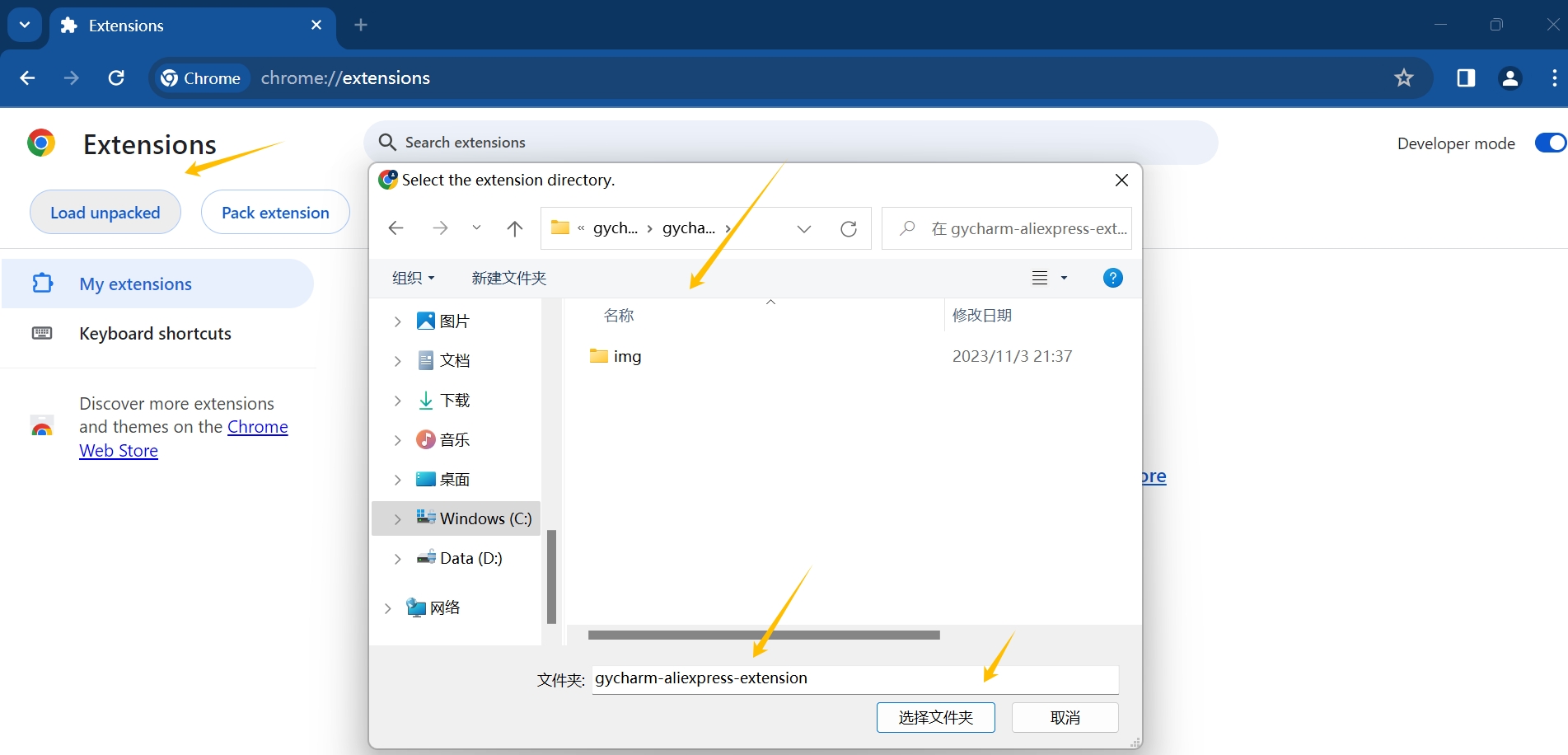Screen dimensions: 1568x755
Task: Click the Chrome forward navigation arrow
Action: point(72,77)
